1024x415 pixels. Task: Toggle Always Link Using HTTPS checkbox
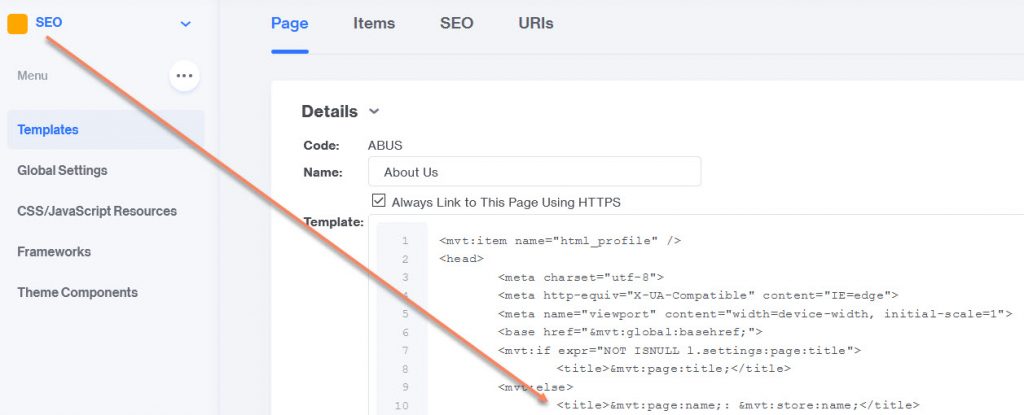pyautogui.click(x=378, y=201)
